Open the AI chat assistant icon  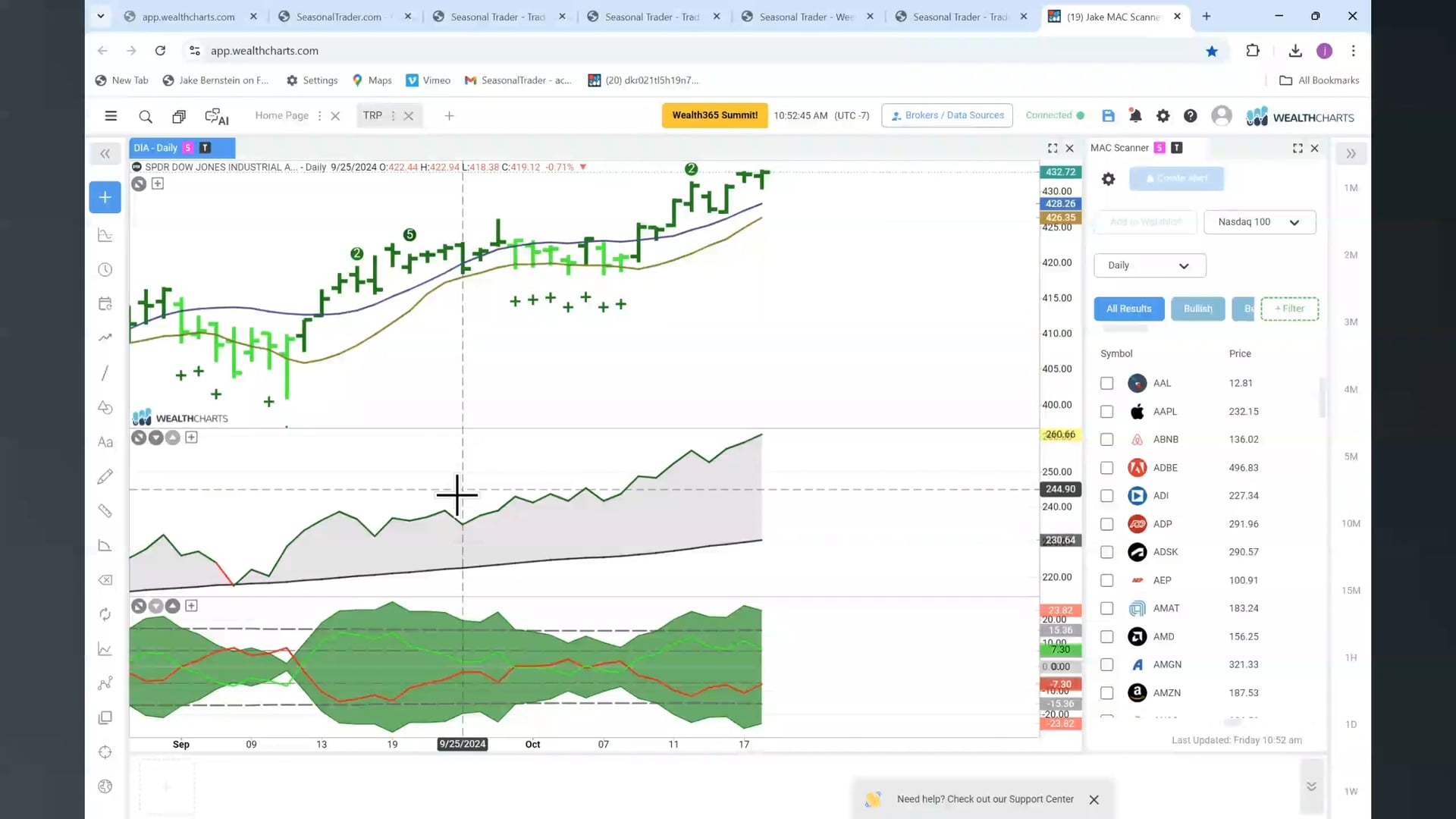216,116
